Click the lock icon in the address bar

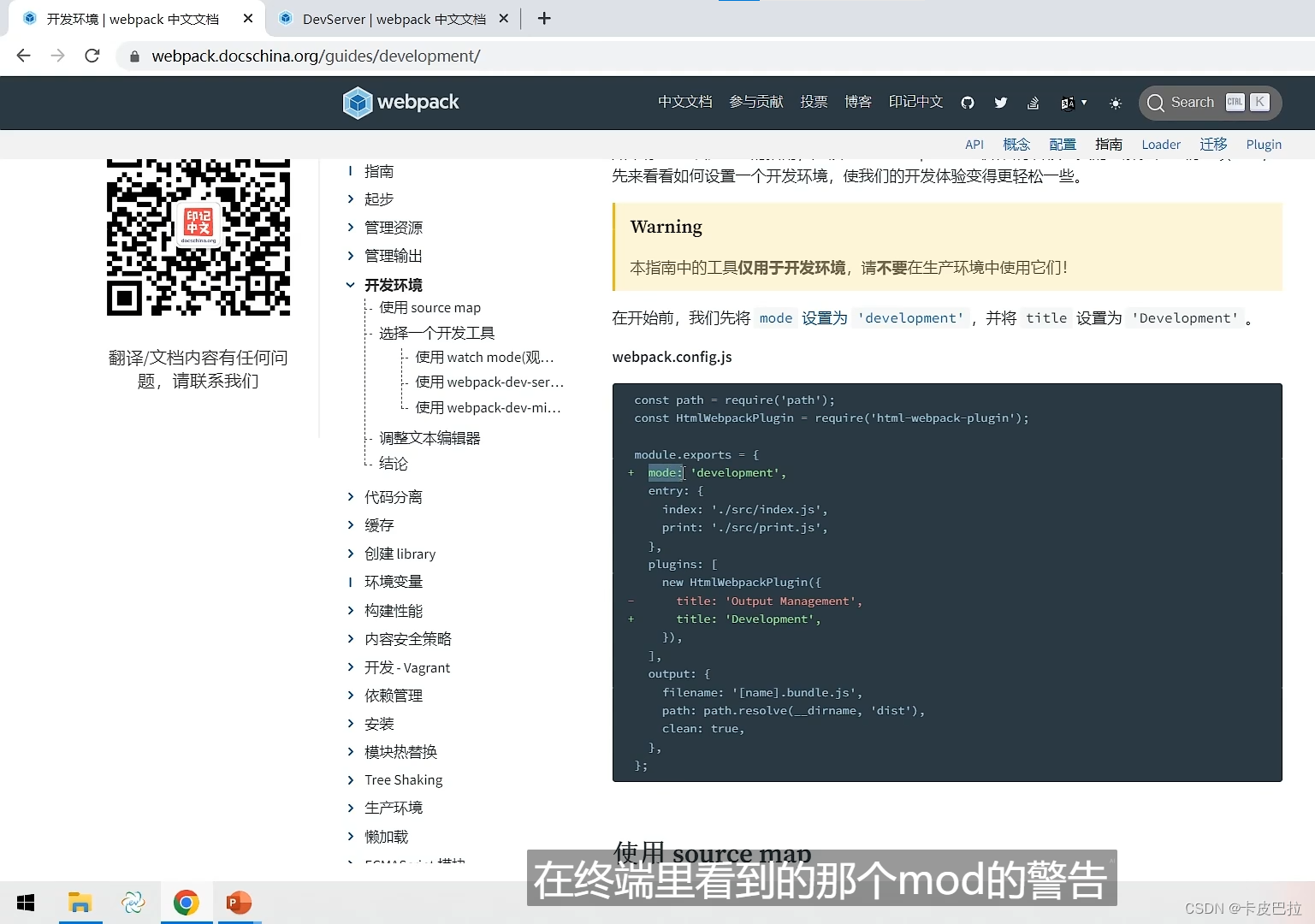coord(134,56)
